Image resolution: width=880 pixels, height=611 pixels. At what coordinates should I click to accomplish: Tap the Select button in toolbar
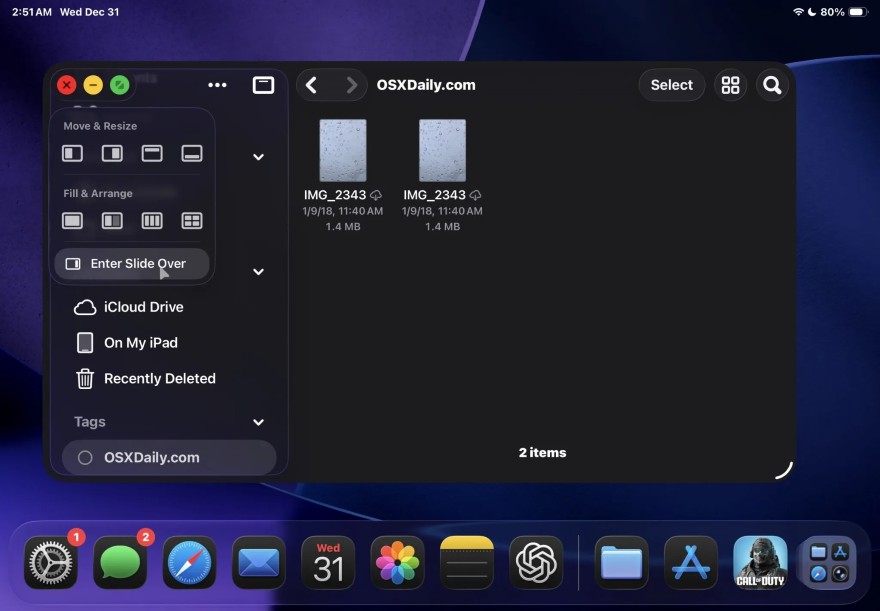pos(671,85)
